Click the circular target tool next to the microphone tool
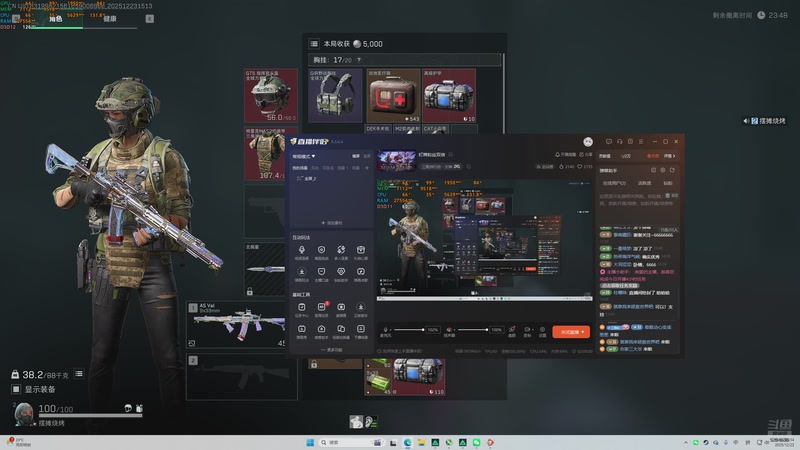This screenshot has width=800, height=450. point(321,249)
